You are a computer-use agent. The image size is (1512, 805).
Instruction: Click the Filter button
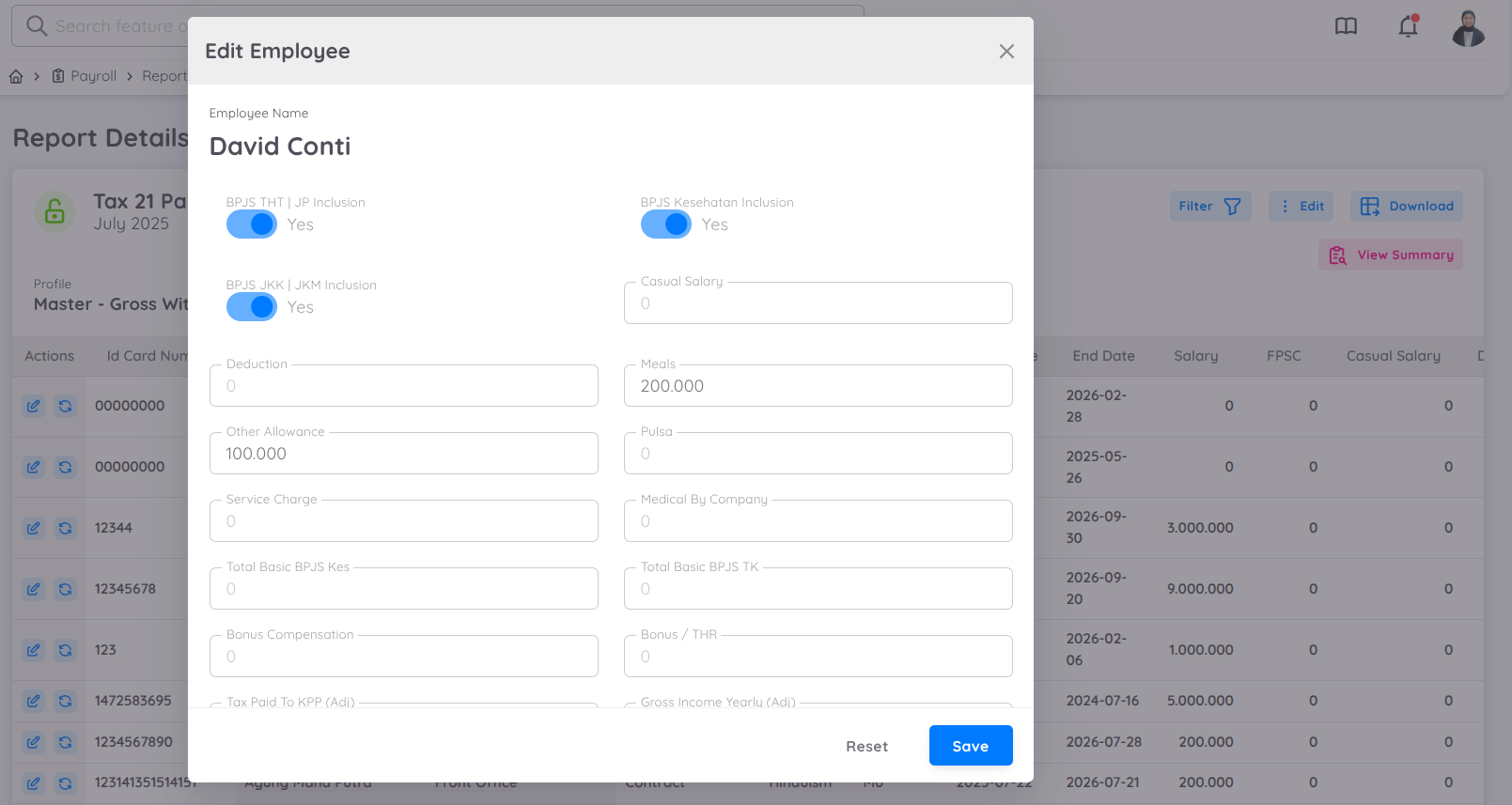tap(1210, 207)
